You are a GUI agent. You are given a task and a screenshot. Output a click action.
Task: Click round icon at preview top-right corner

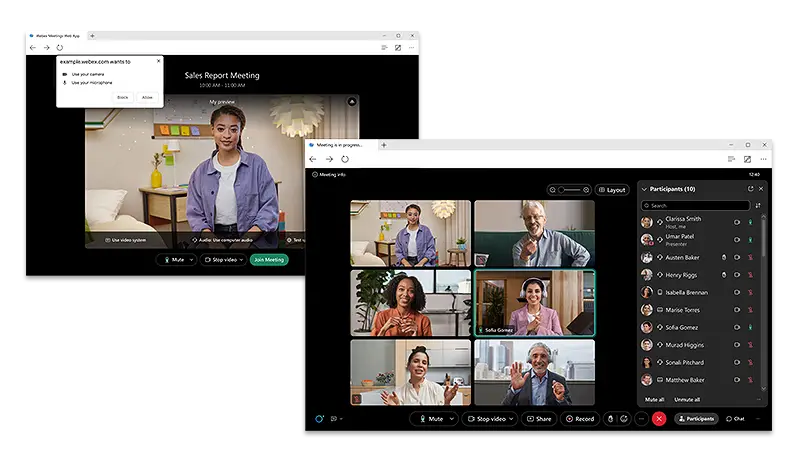click(352, 102)
